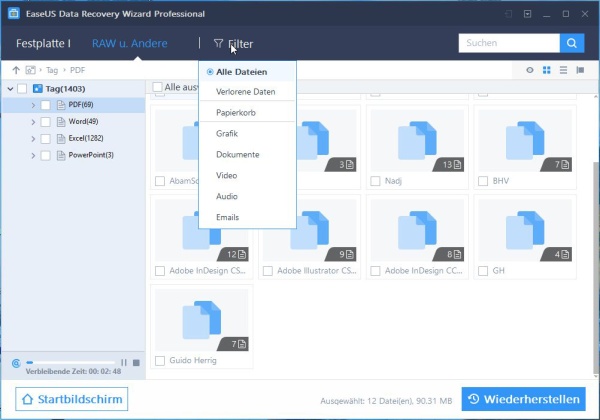Click the Wiederherstellen button
This screenshot has width=600, height=420.
523,399
